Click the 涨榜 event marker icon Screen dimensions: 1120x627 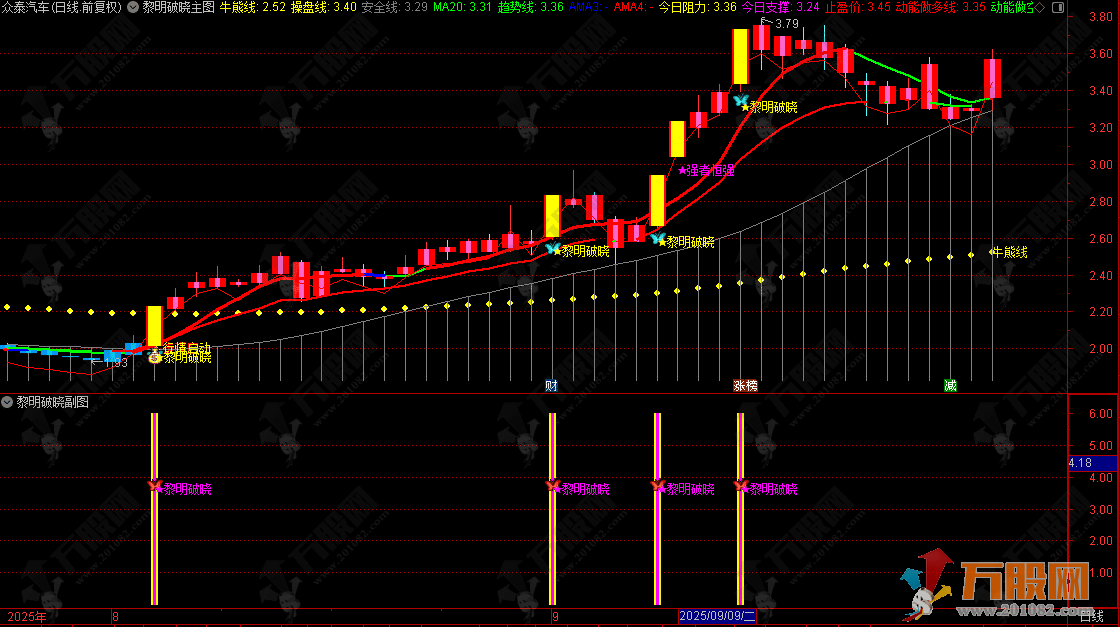coord(745,385)
